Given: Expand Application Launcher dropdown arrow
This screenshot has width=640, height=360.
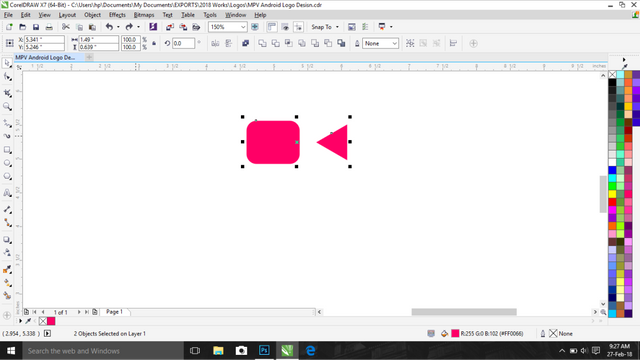Looking at the screenshot, I should tap(391, 27).
